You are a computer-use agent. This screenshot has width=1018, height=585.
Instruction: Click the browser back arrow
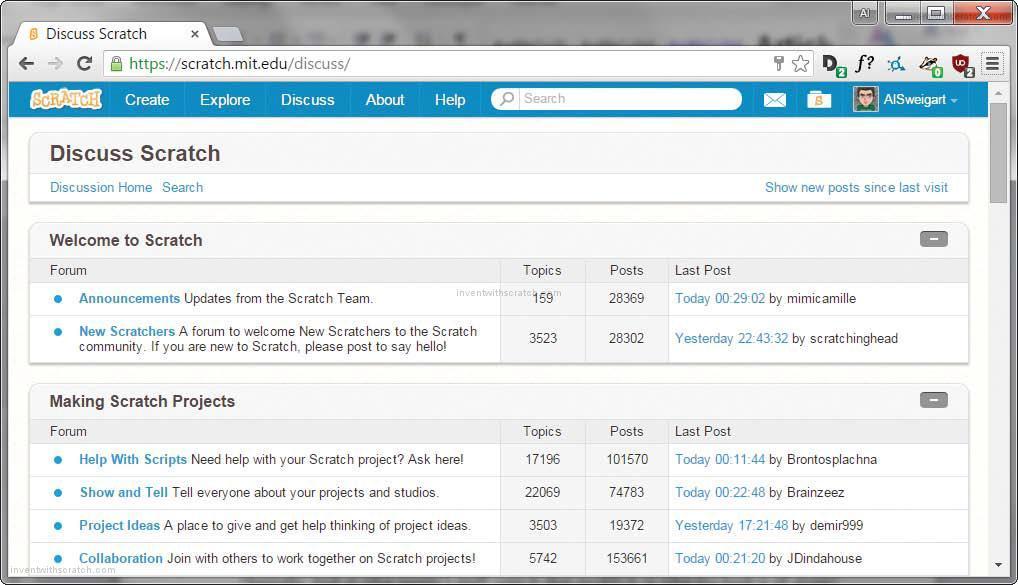27,64
